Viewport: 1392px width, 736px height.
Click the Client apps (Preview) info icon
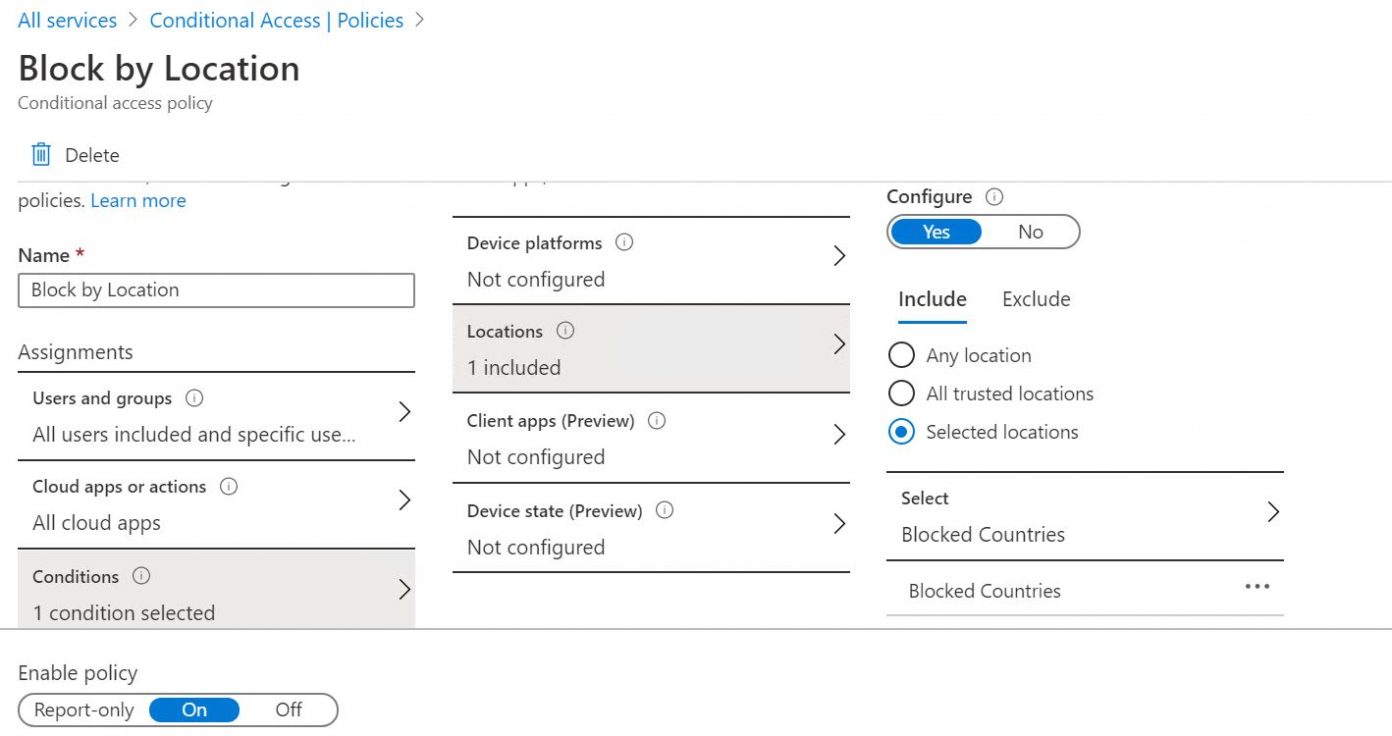tap(655, 421)
